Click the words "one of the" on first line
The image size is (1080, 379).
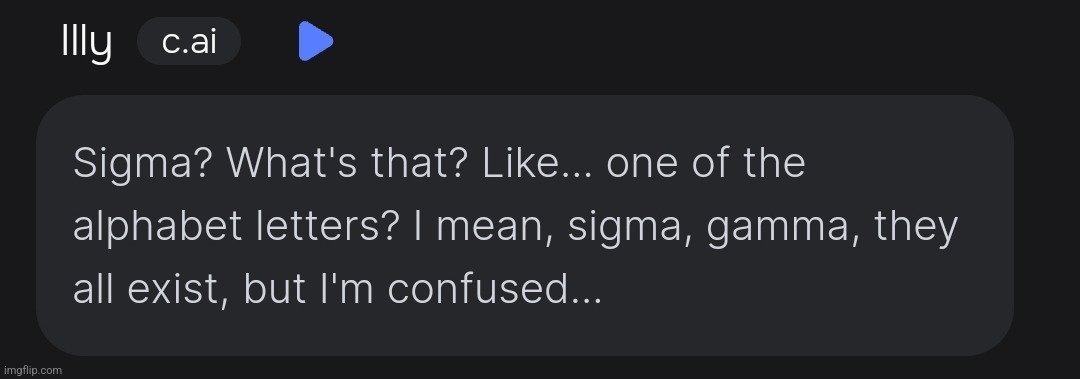tap(705, 163)
